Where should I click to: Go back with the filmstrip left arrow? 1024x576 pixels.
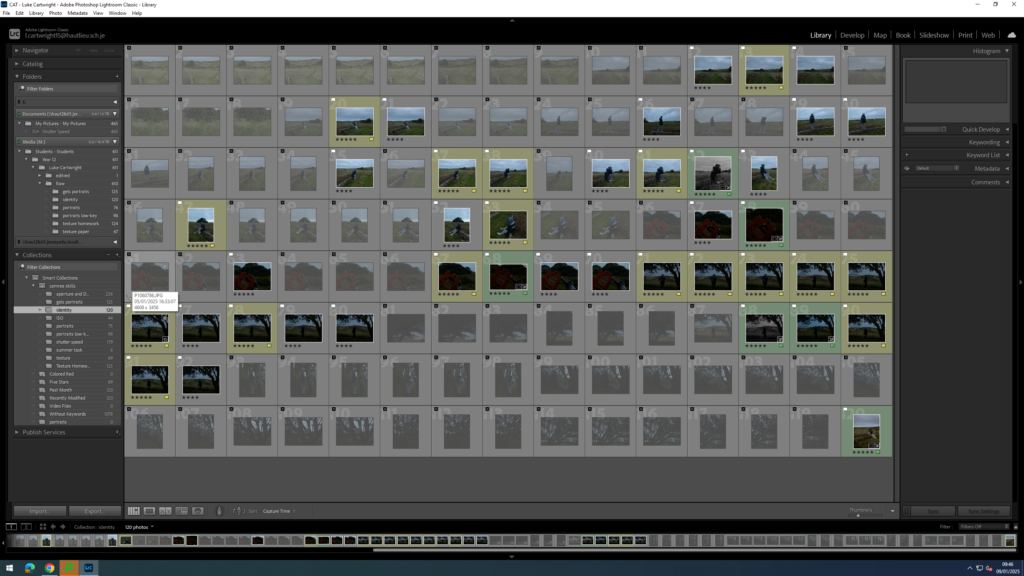click(x=53, y=526)
